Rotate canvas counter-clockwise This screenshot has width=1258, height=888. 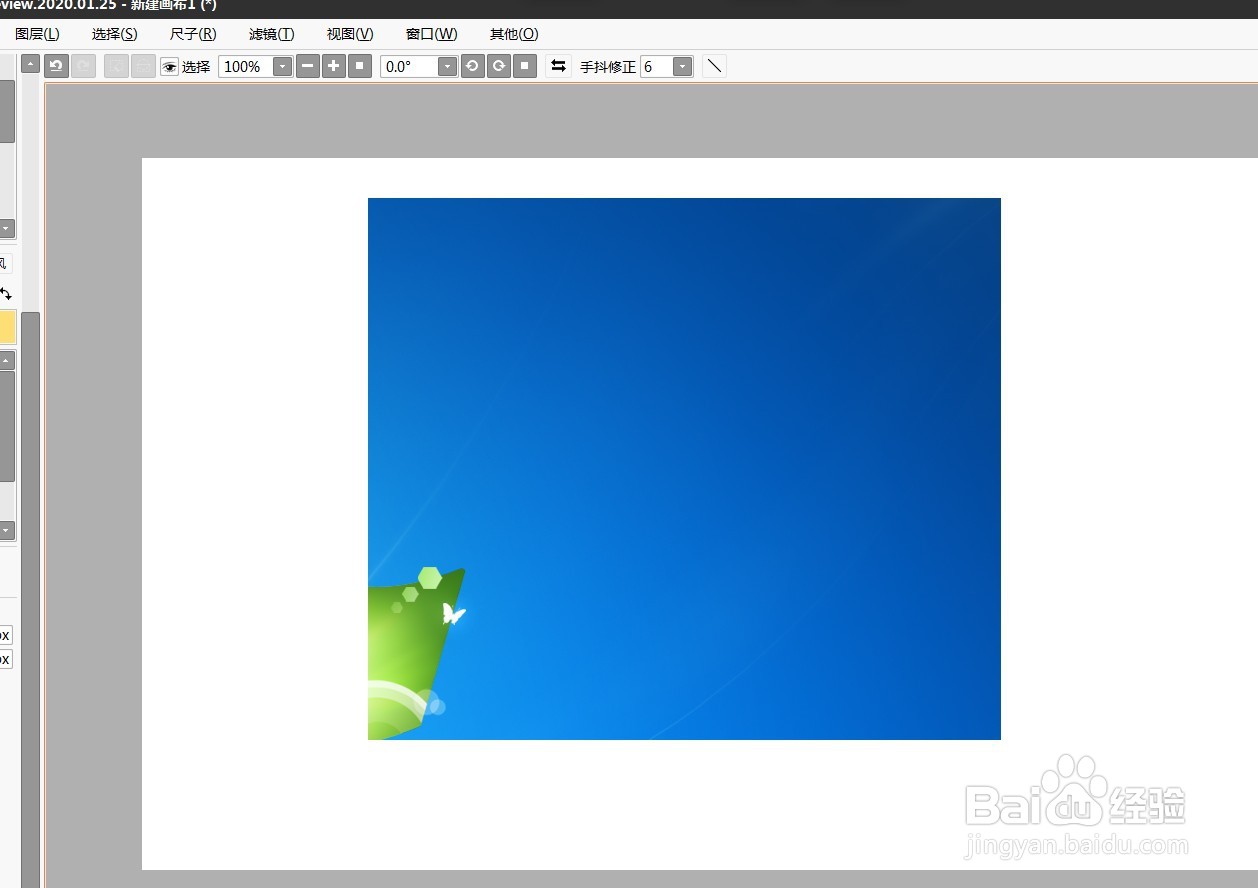[472, 66]
